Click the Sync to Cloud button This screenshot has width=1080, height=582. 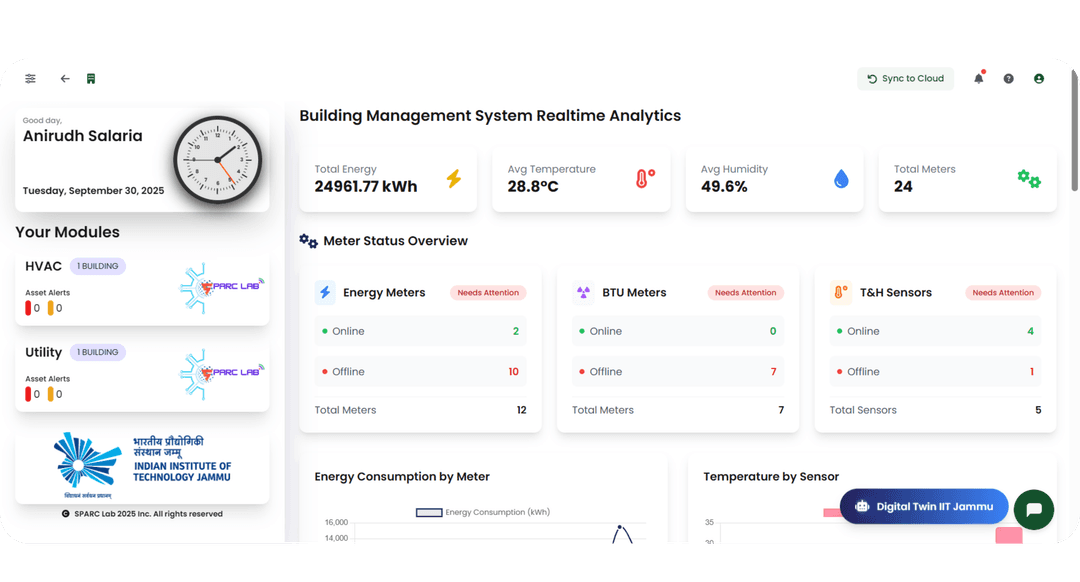[x=905, y=79]
